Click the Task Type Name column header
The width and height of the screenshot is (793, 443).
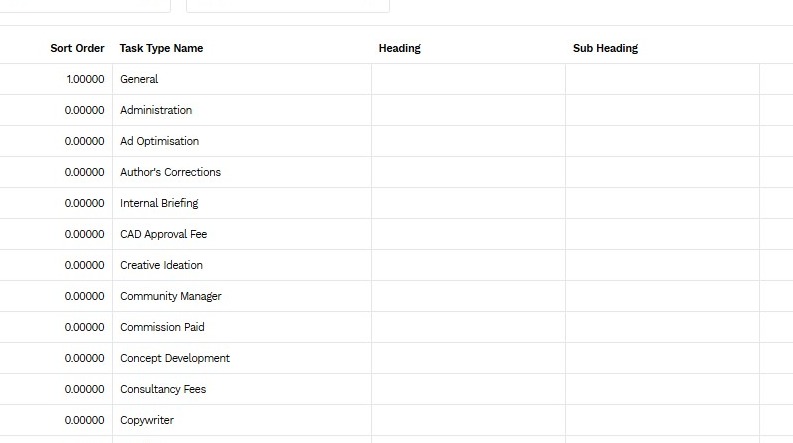click(161, 48)
